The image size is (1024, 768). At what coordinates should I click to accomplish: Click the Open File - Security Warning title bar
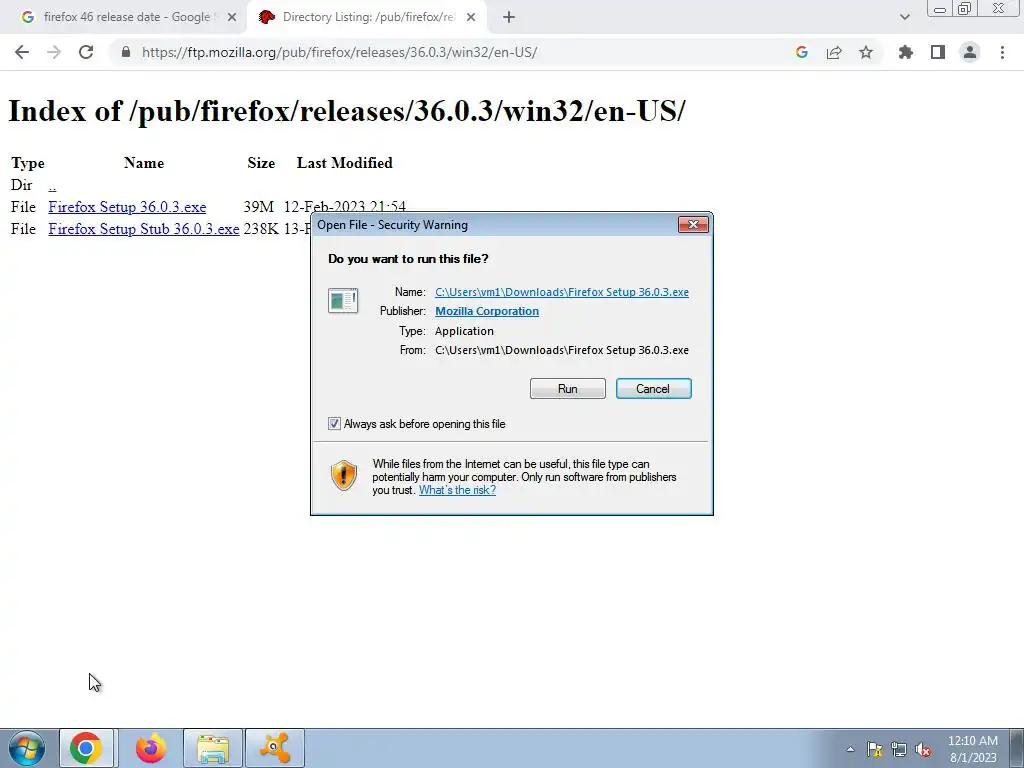point(493,225)
